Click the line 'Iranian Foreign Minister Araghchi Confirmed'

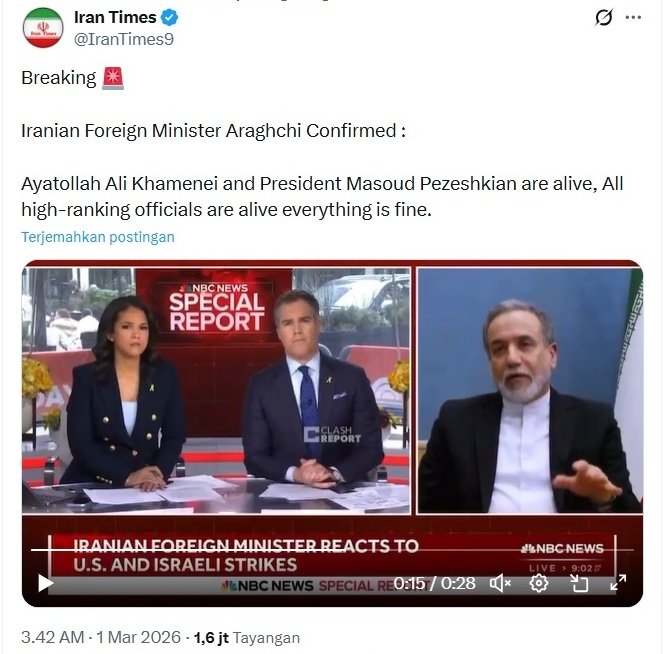(x=213, y=131)
